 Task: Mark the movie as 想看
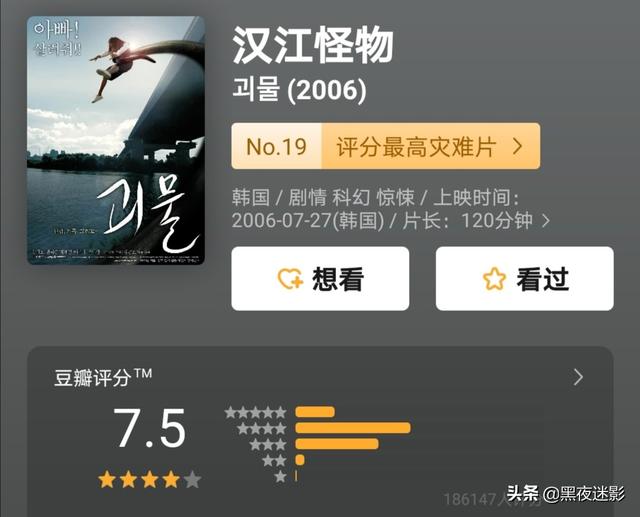click(320, 279)
